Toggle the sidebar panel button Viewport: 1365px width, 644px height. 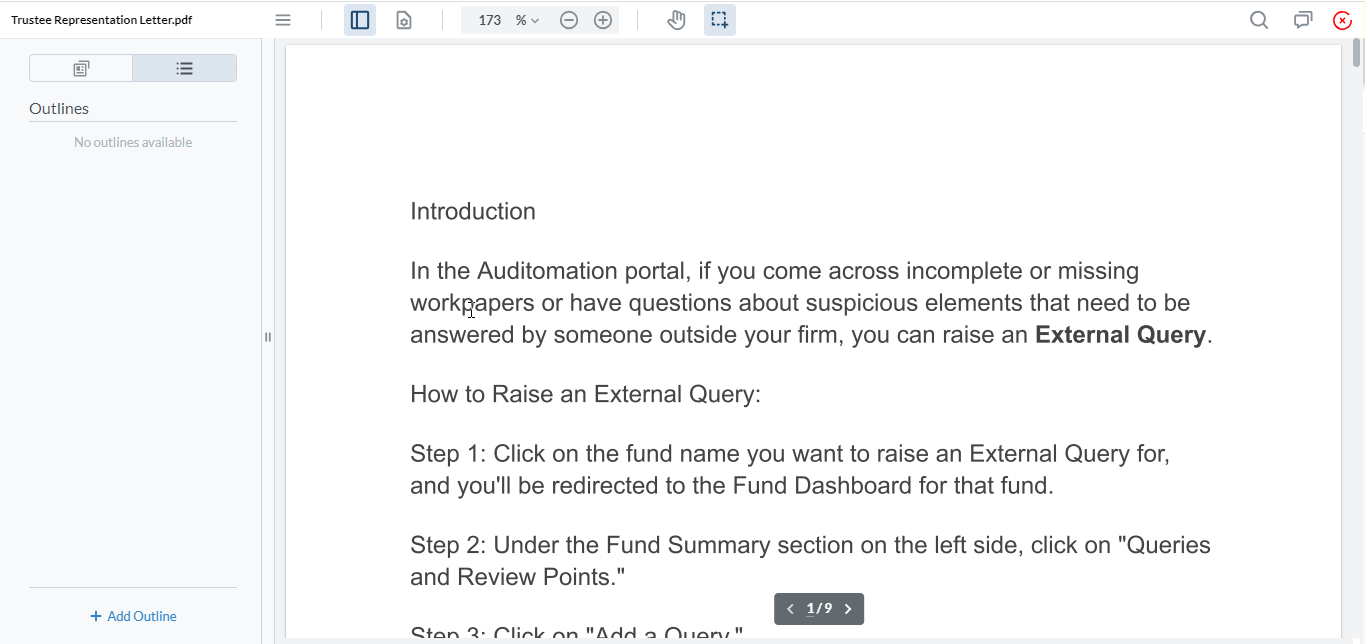tap(360, 20)
